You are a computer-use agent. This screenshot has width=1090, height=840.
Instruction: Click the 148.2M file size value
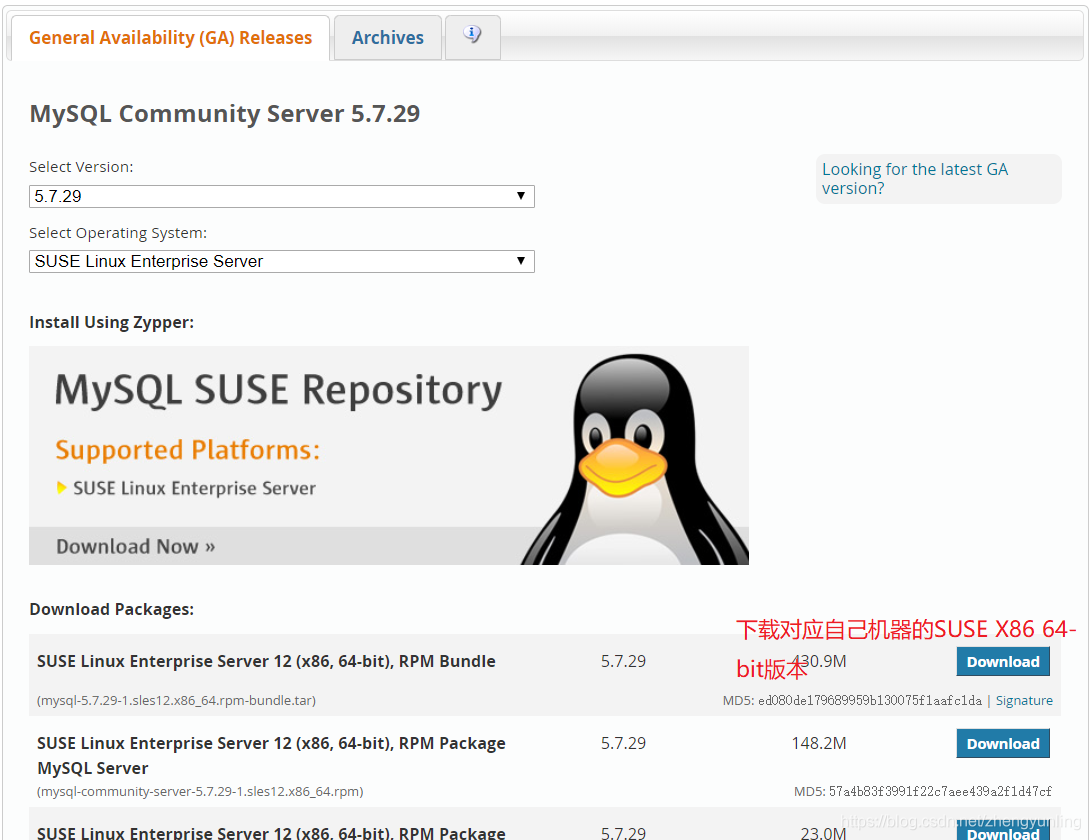[x=819, y=743]
